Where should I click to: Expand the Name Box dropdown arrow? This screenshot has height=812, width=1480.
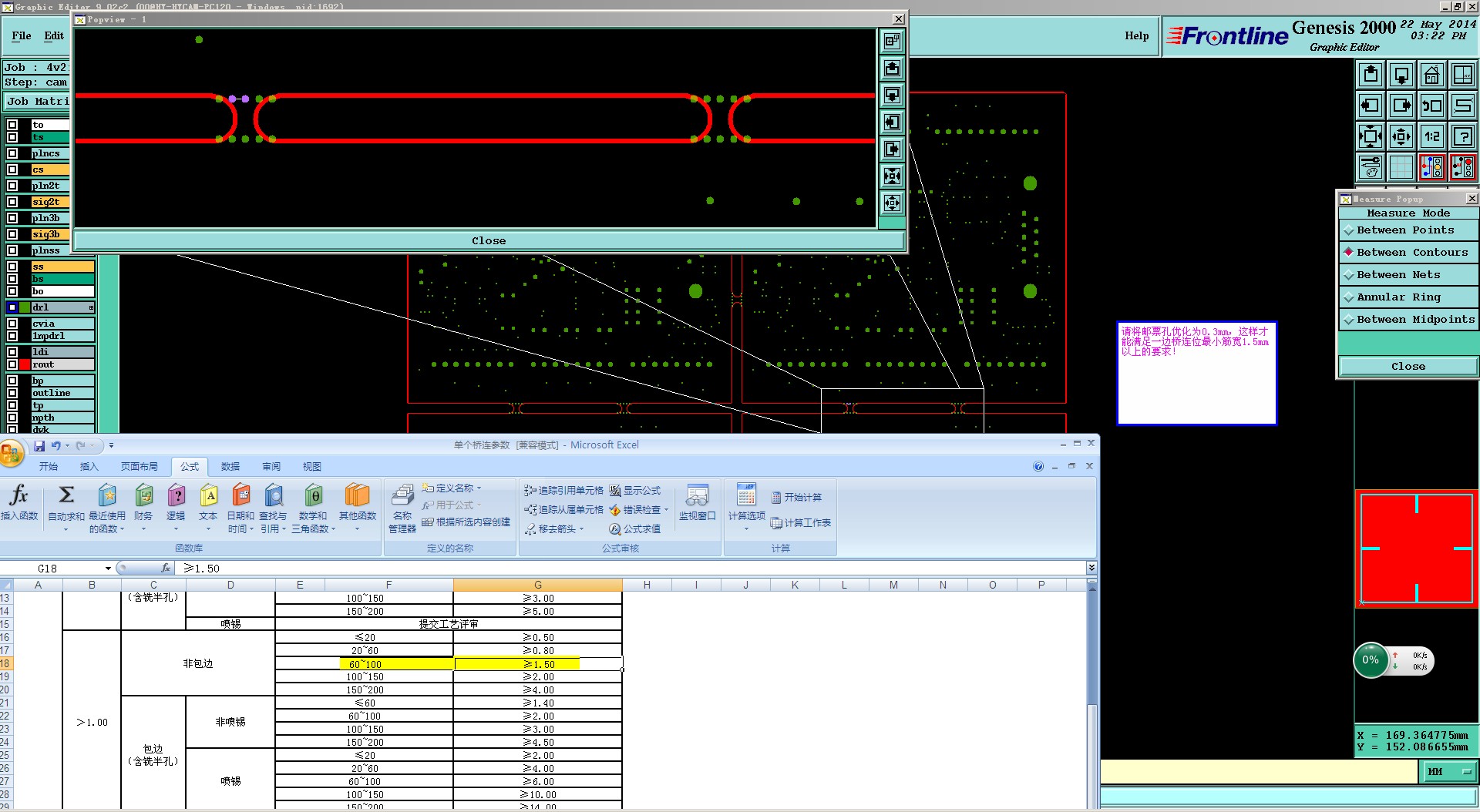coord(108,569)
